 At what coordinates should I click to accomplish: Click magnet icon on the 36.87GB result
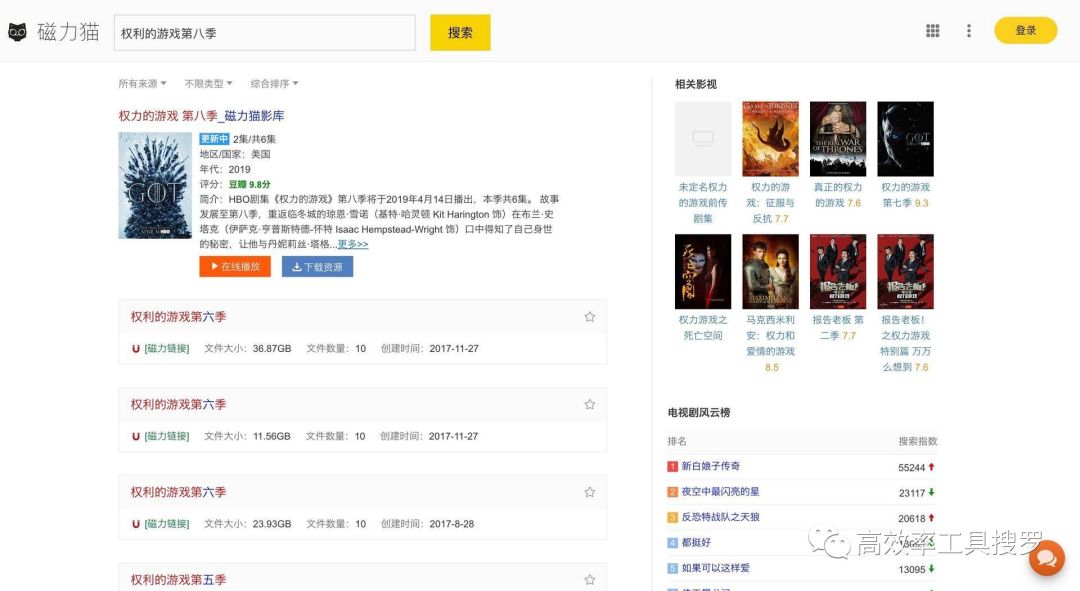(x=136, y=349)
